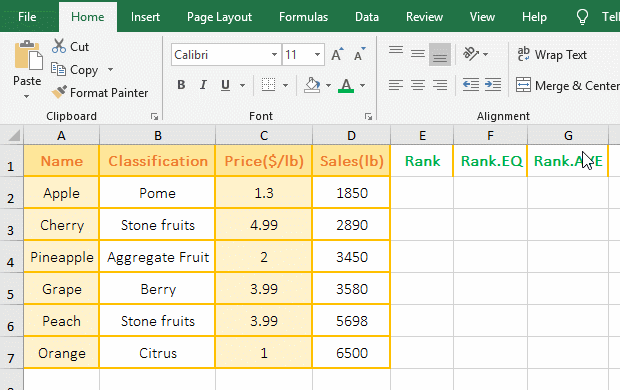Viewport: 620px width, 390px height.
Task: Select row 7 header
Action: coord(11,353)
